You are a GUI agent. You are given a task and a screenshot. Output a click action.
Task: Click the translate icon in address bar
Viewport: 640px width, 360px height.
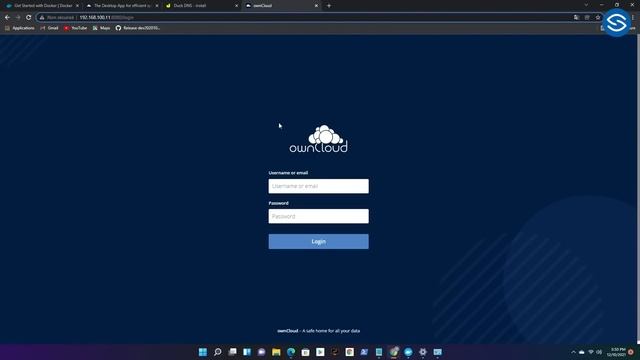576,18
